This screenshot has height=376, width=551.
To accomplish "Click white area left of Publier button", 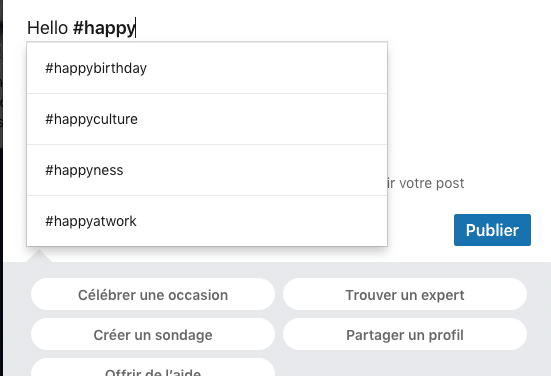I will tap(420, 230).
